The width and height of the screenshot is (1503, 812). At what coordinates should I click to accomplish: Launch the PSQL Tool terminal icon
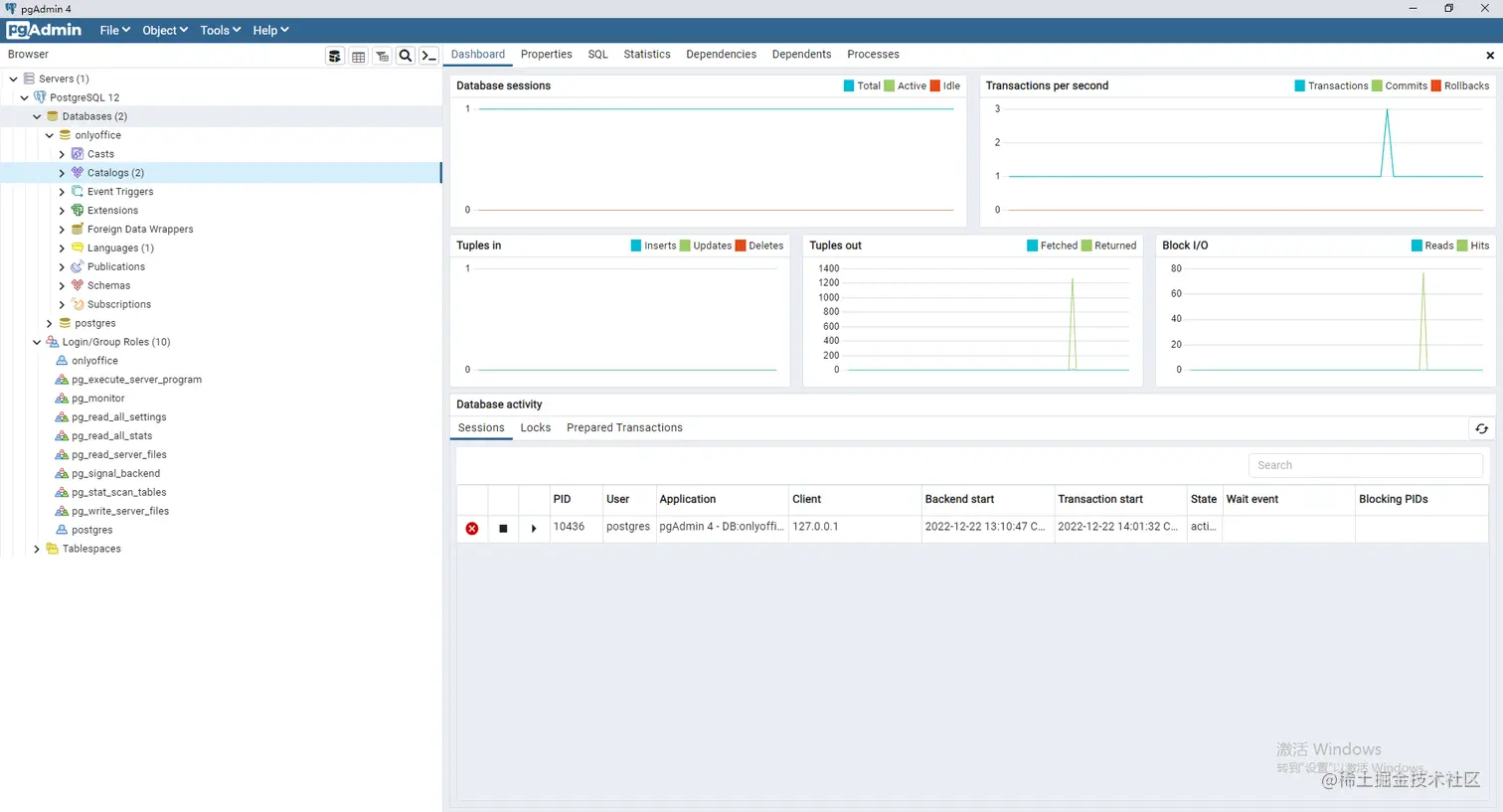pyautogui.click(x=428, y=56)
